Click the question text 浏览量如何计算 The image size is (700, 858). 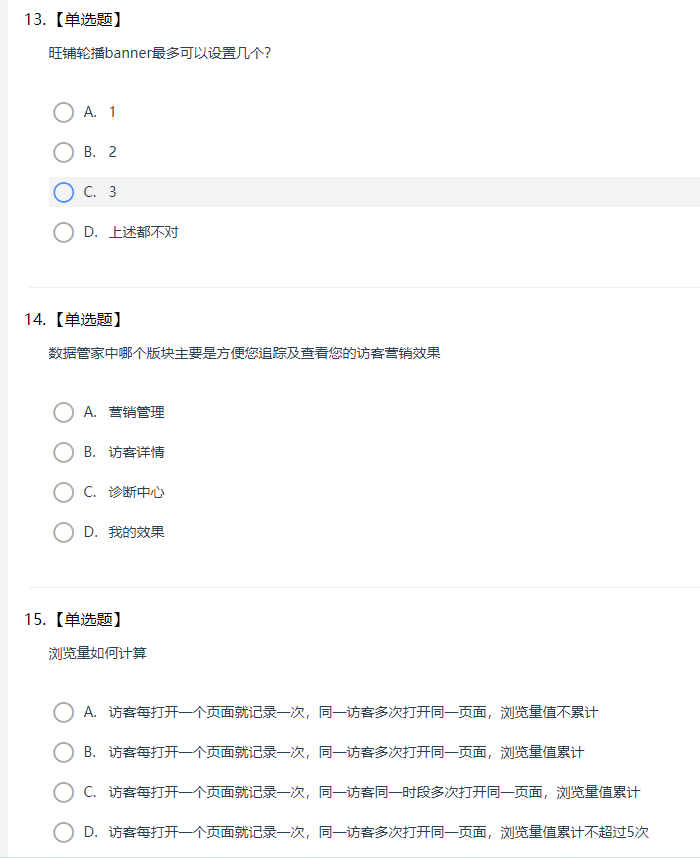(97, 653)
